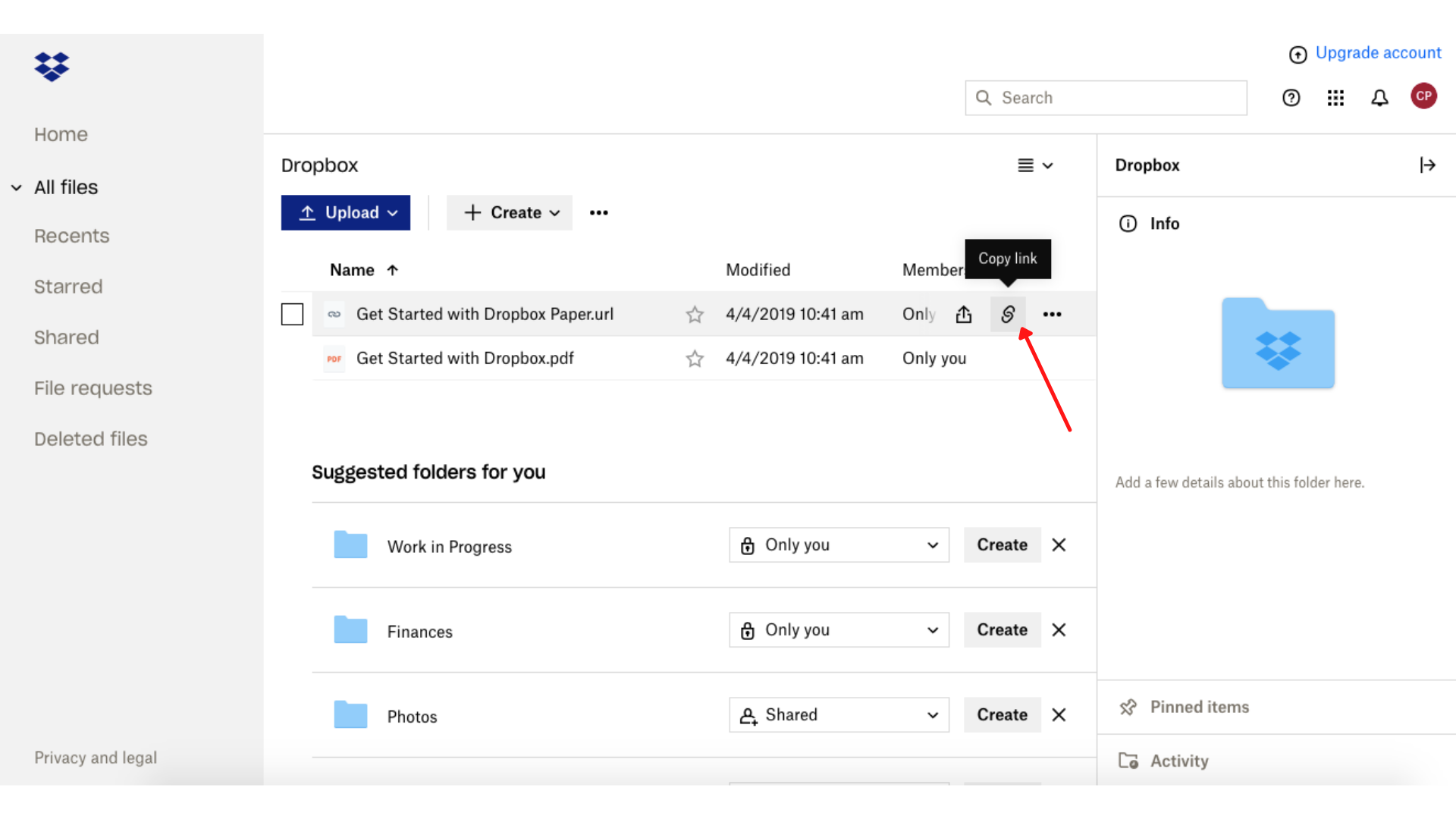
Task: Click the Dropbox logo in the top left
Action: point(51,67)
